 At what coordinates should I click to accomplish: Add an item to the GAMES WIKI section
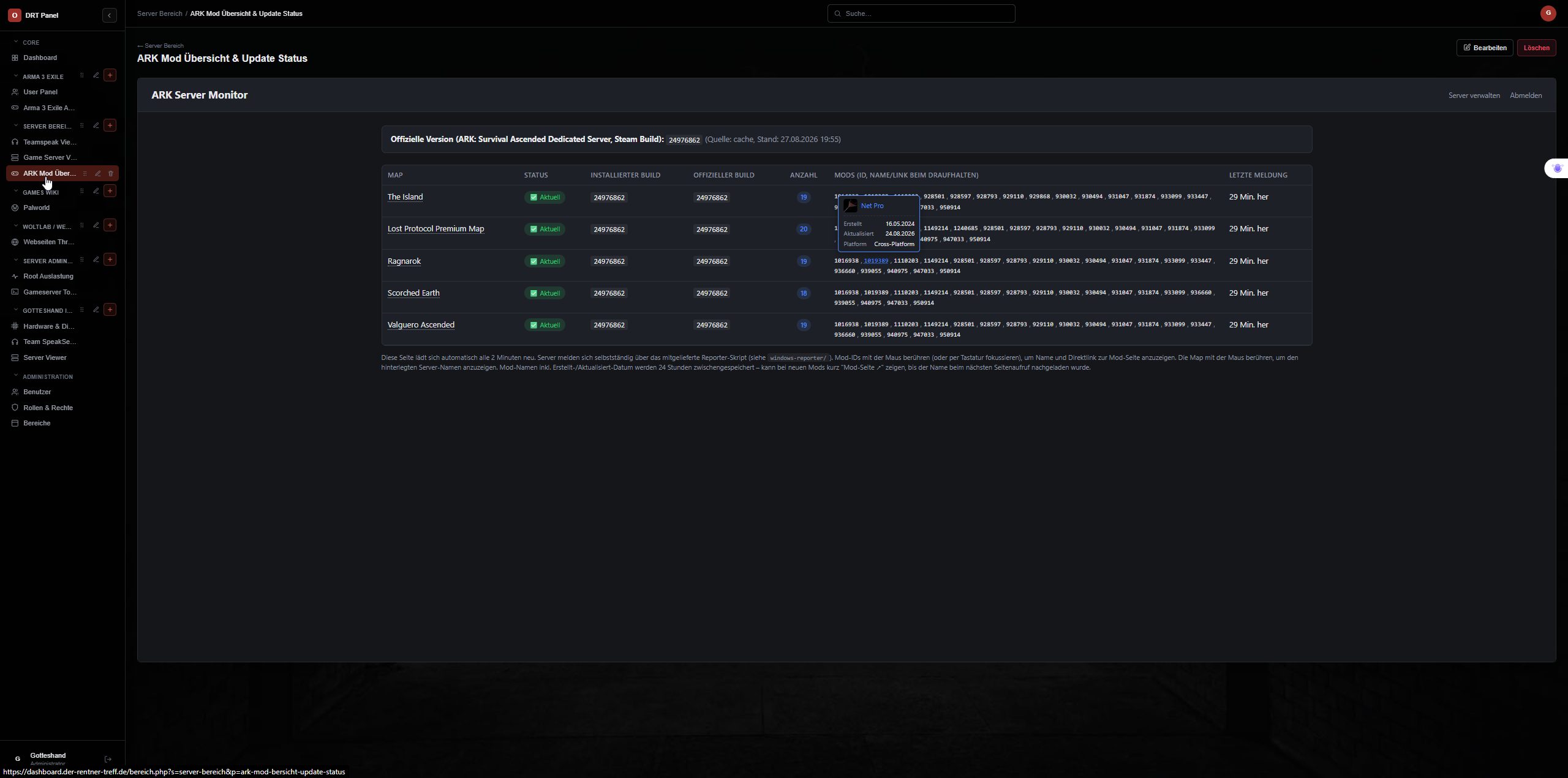pyautogui.click(x=110, y=191)
